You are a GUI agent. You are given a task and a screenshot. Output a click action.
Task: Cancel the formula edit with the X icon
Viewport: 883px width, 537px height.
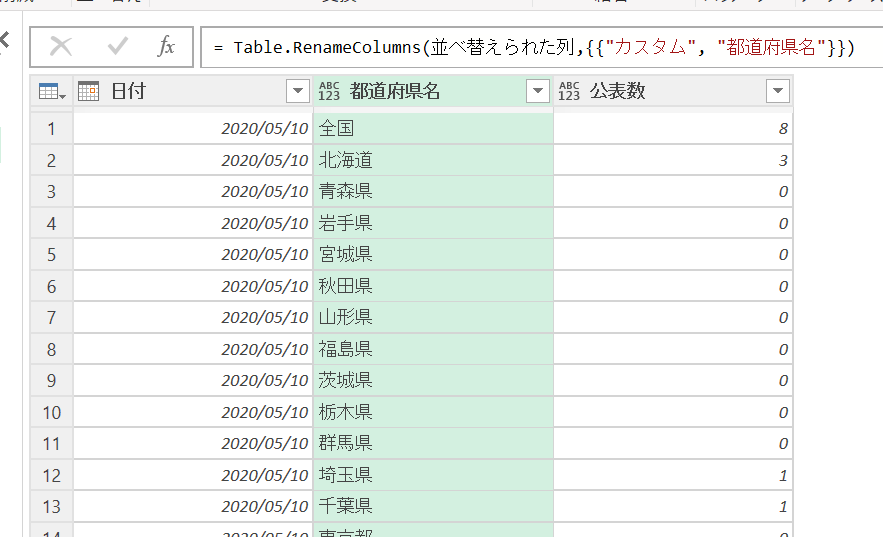tap(61, 47)
